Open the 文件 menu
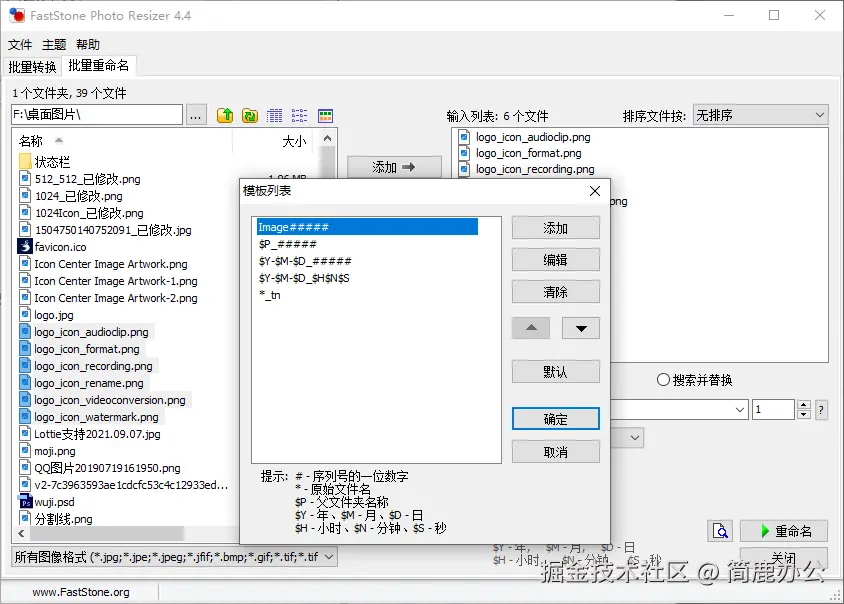The width and height of the screenshot is (844, 604). [20, 45]
